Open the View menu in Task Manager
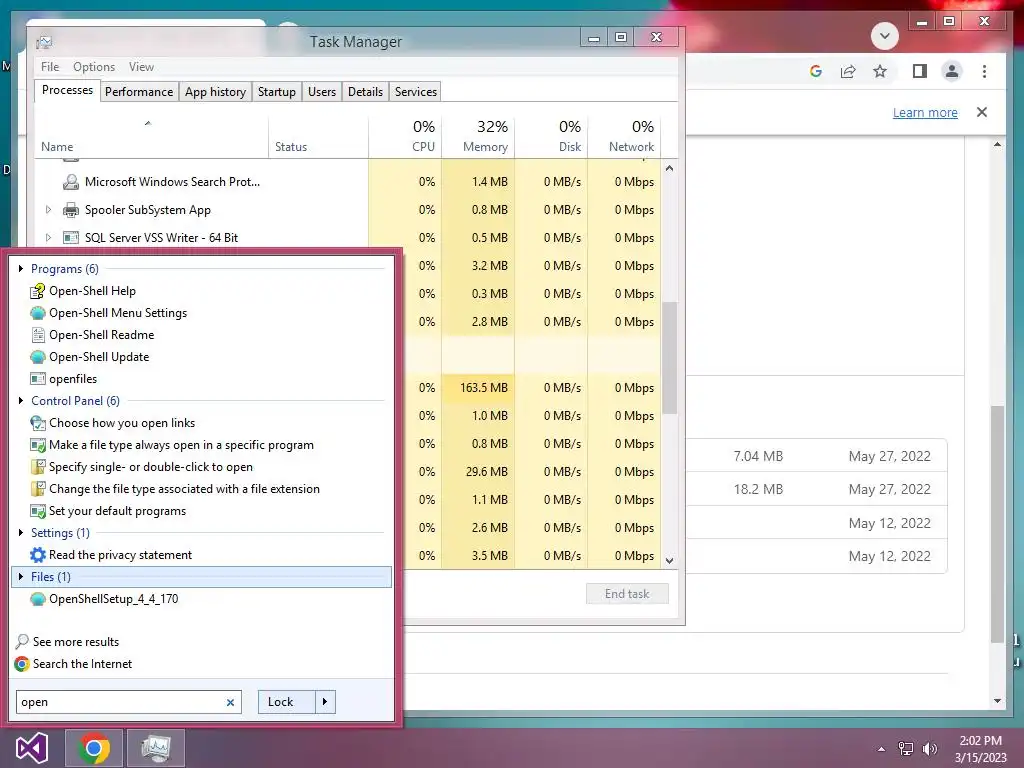 [141, 67]
